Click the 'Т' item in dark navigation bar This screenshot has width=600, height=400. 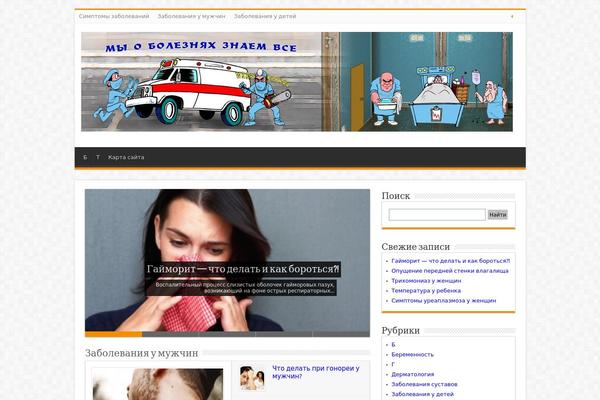[98, 157]
